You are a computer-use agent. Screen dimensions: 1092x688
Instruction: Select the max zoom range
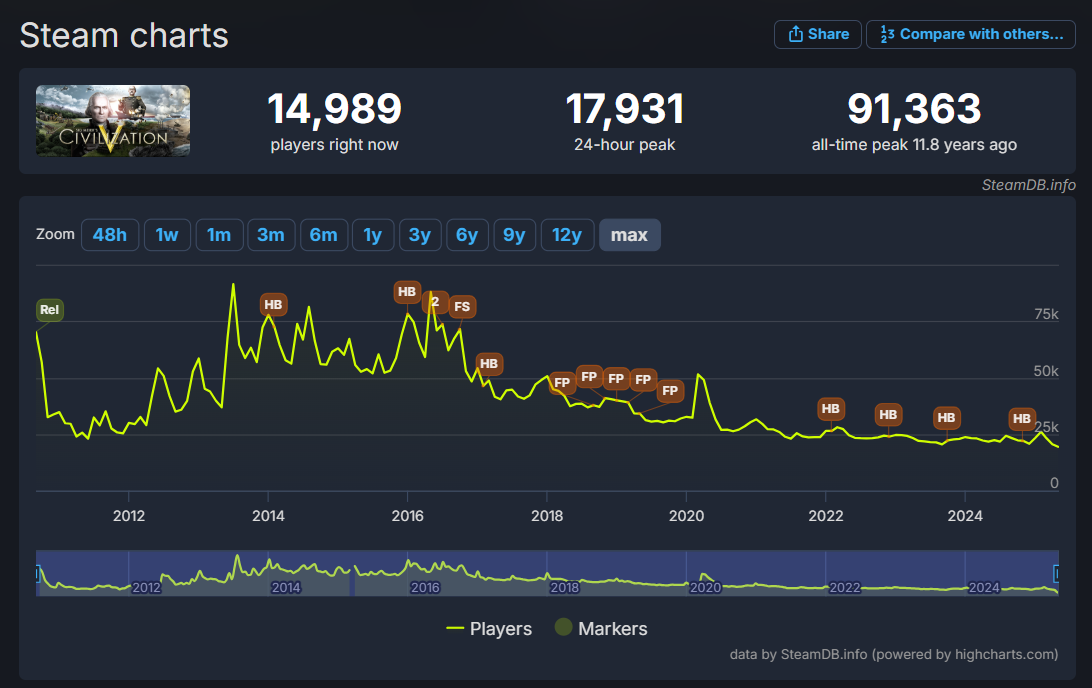point(630,235)
